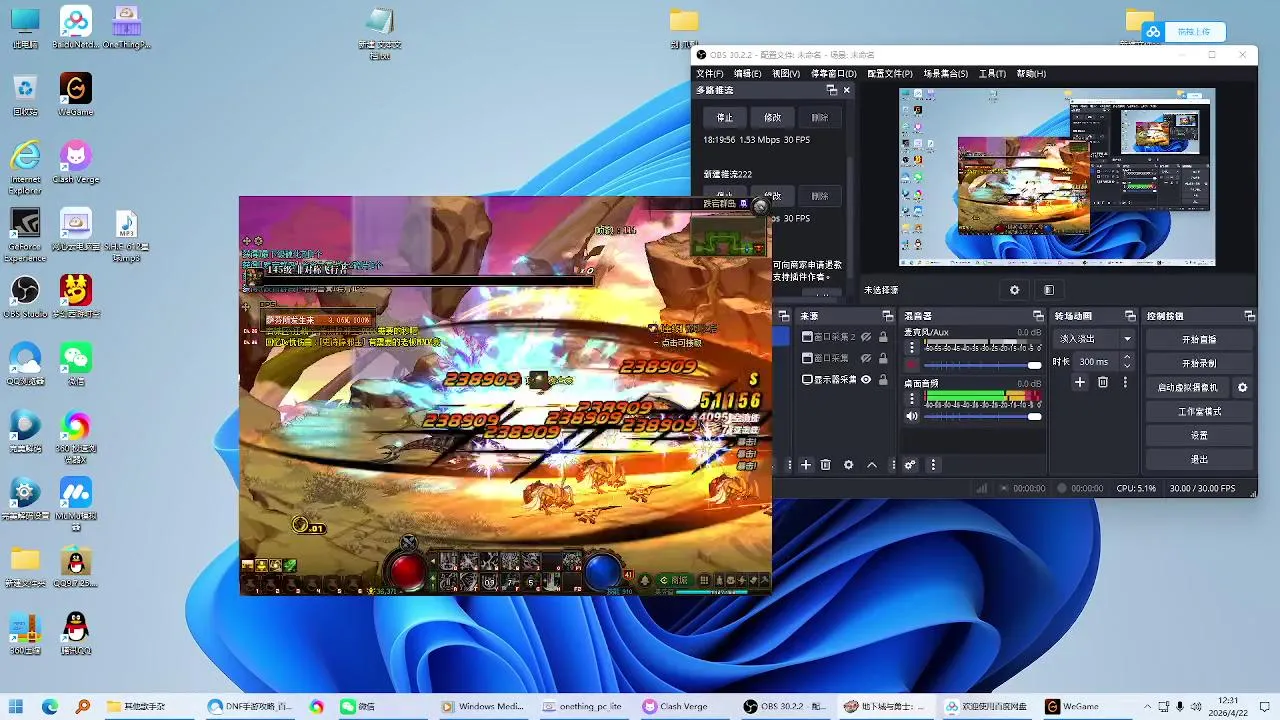1280x720 pixels.
Task: Mute the 桌面音频 speaker
Action: [912, 416]
